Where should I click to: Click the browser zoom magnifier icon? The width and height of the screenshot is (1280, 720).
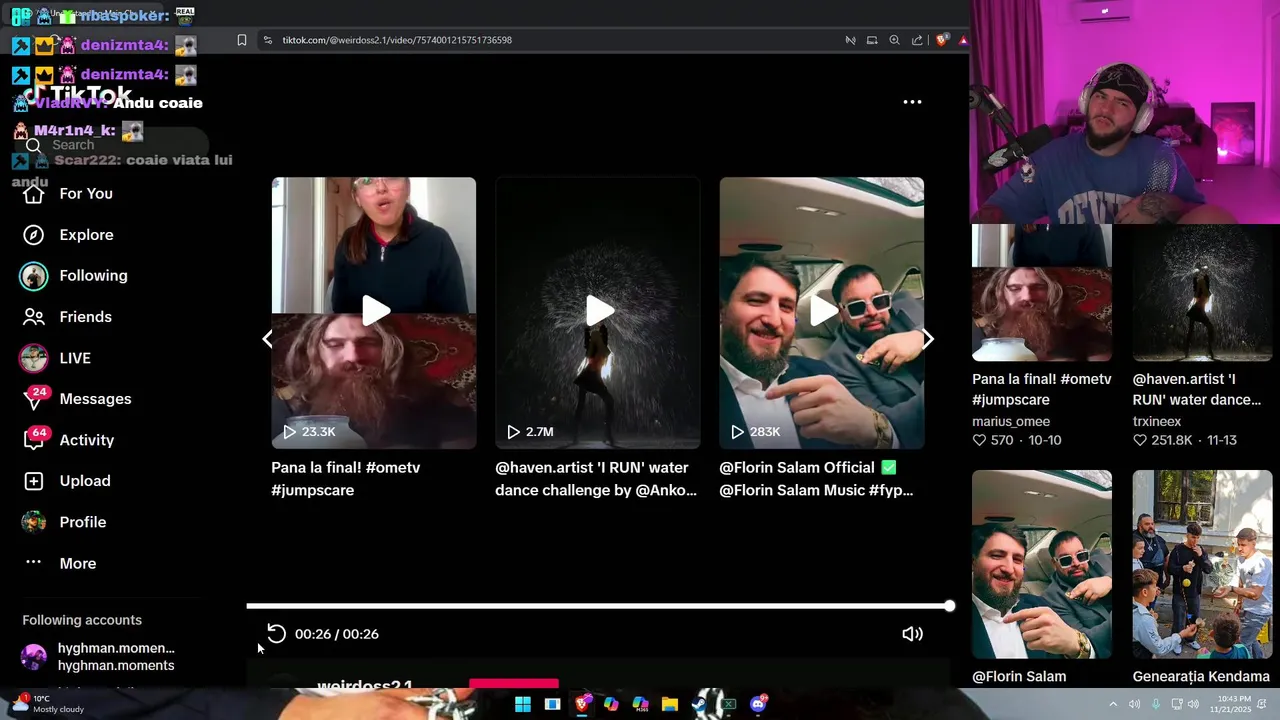pyautogui.click(x=894, y=40)
